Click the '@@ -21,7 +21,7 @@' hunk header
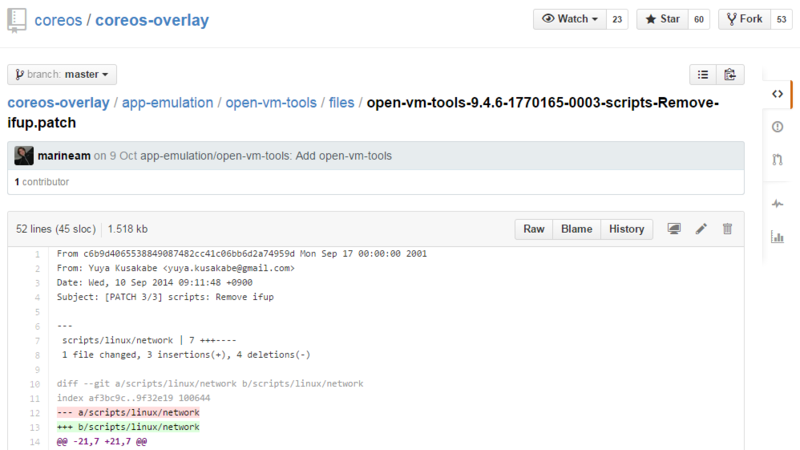 pyautogui.click(x=102, y=441)
